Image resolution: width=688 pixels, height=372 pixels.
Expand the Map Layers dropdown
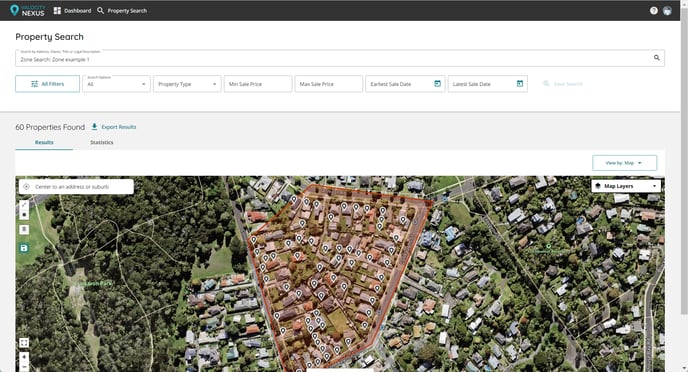click(x=626, y=186)
